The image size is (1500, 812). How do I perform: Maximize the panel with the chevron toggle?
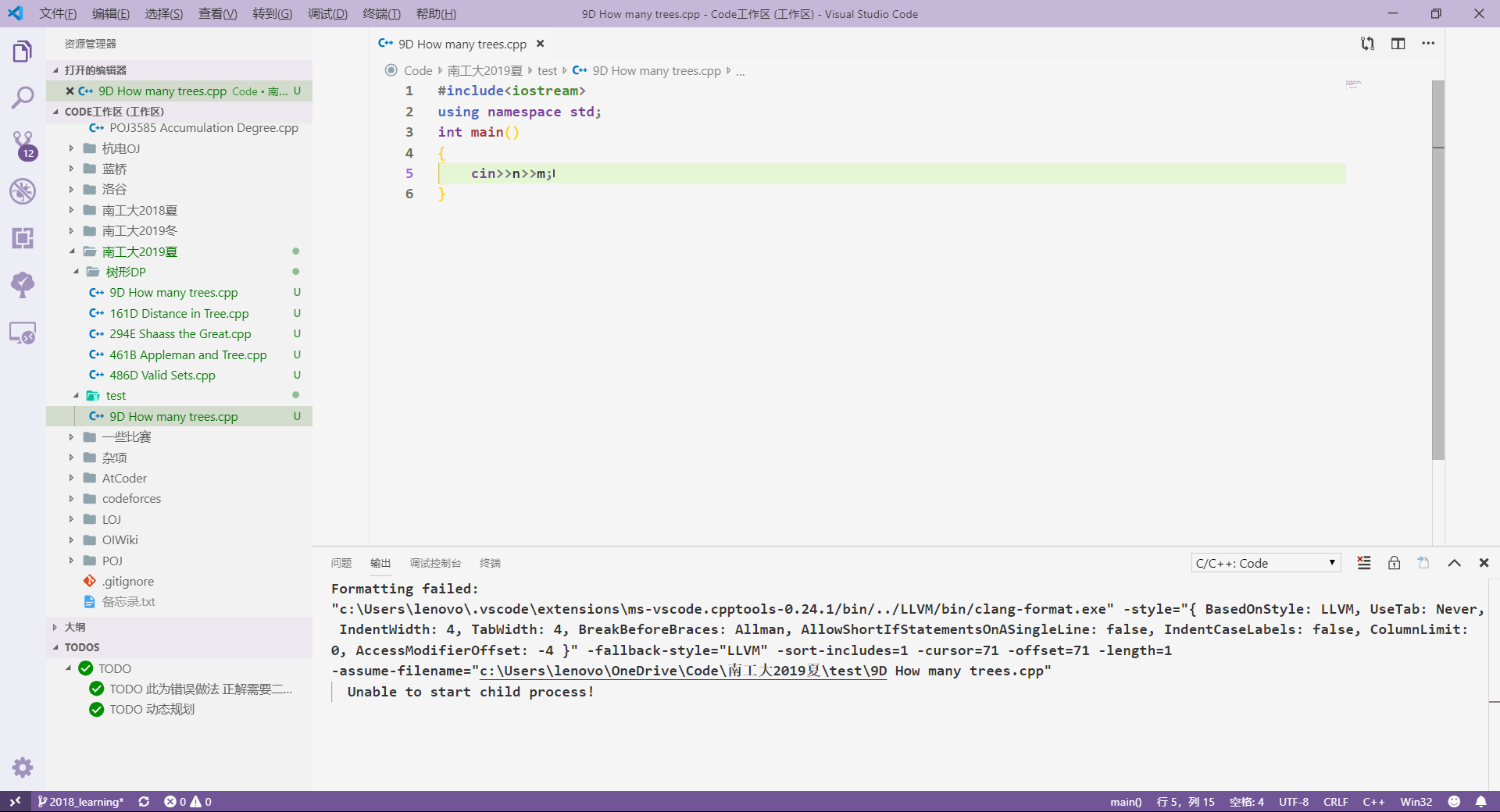1454,562
